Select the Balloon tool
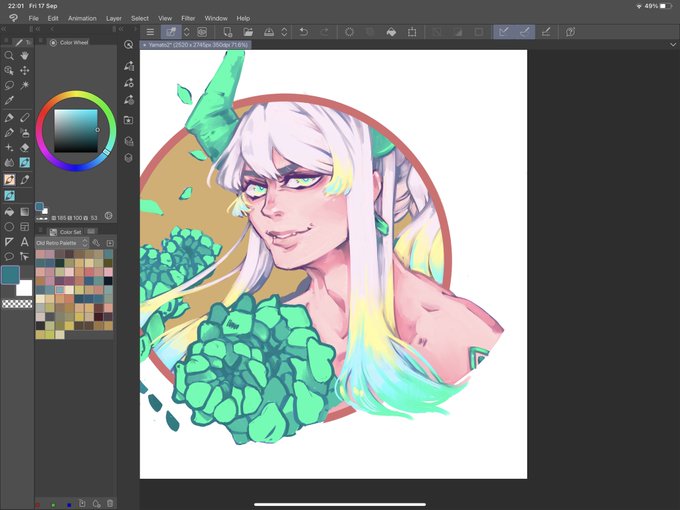This screenshot has width=680, height=510. pyautogui.click(x=9, y=257)
